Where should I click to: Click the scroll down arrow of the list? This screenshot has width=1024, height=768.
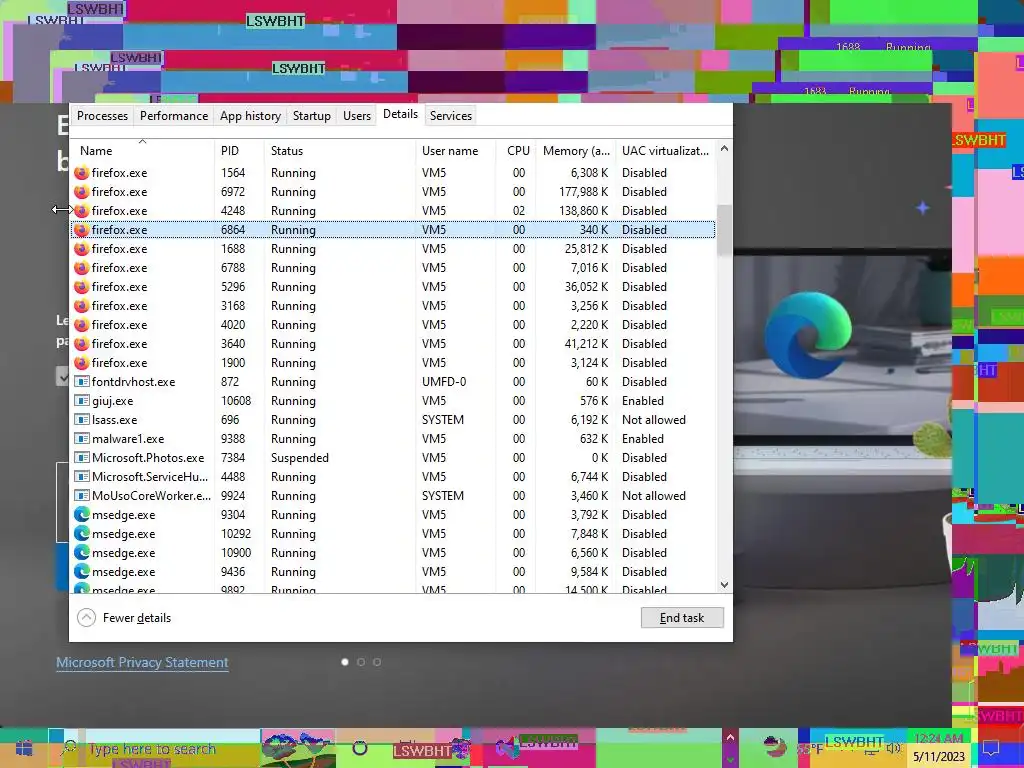pyautogui.click(x=724, y=584)
